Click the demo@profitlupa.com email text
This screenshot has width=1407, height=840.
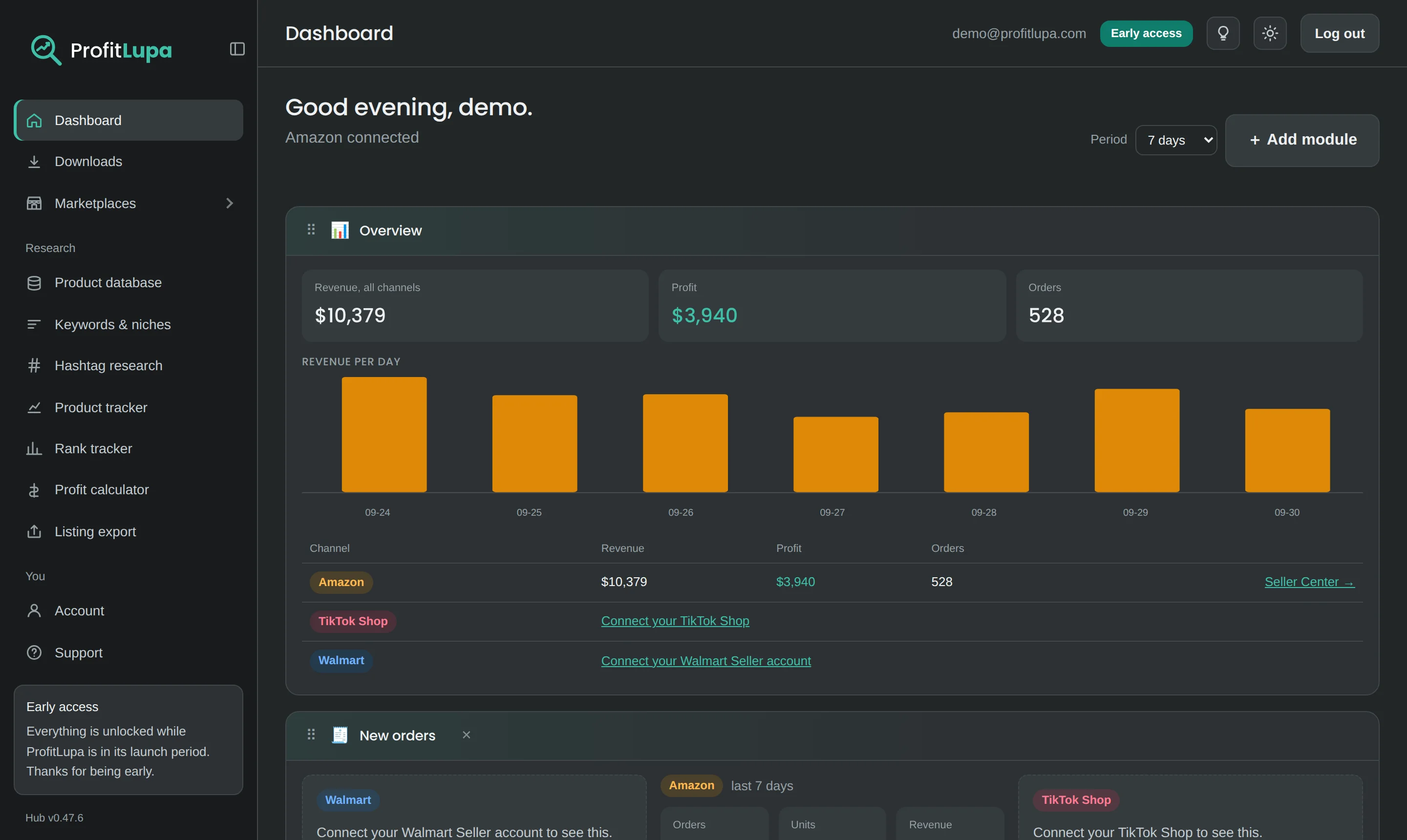pos(1019,33)
